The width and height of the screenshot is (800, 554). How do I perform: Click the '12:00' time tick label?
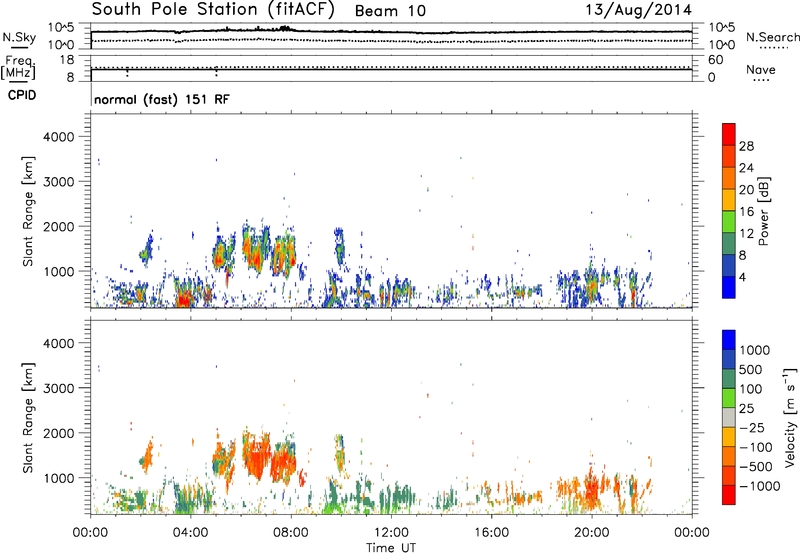click(x=391, y=533)
